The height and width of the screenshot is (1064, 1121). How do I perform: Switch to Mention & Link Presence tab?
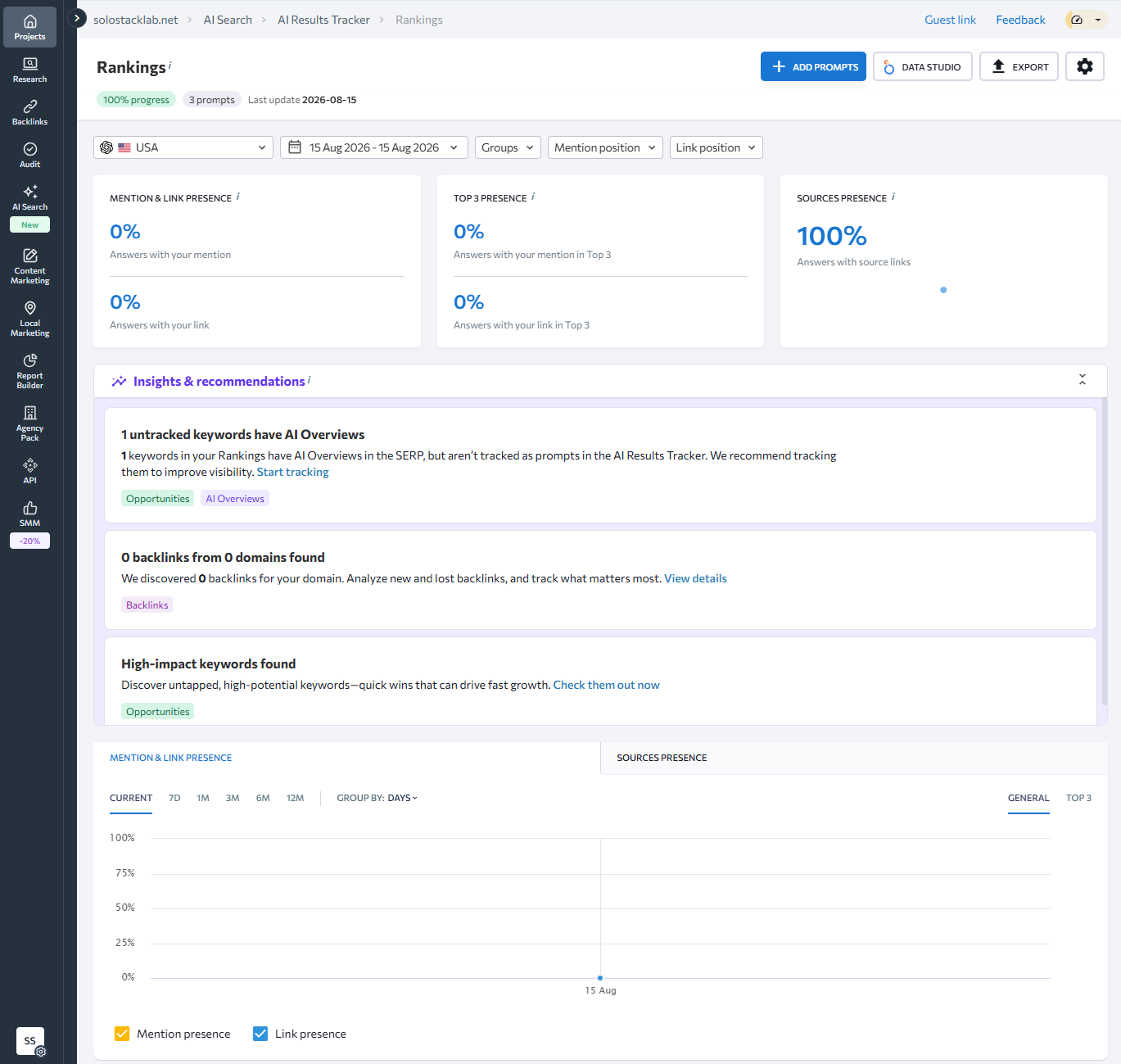click(171, 758)
